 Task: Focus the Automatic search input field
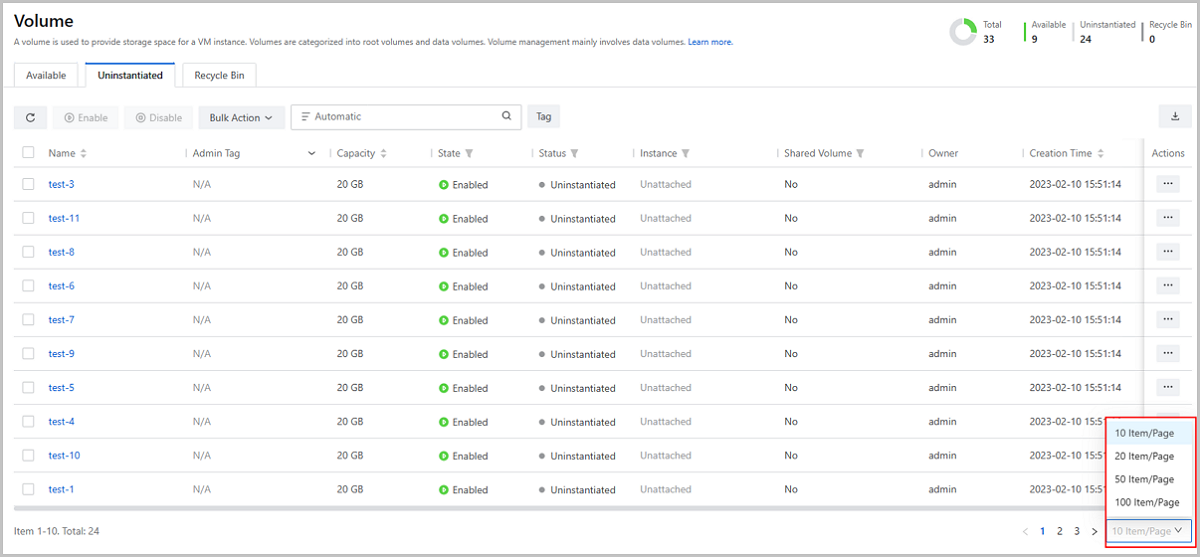click(x=400, y=117)
